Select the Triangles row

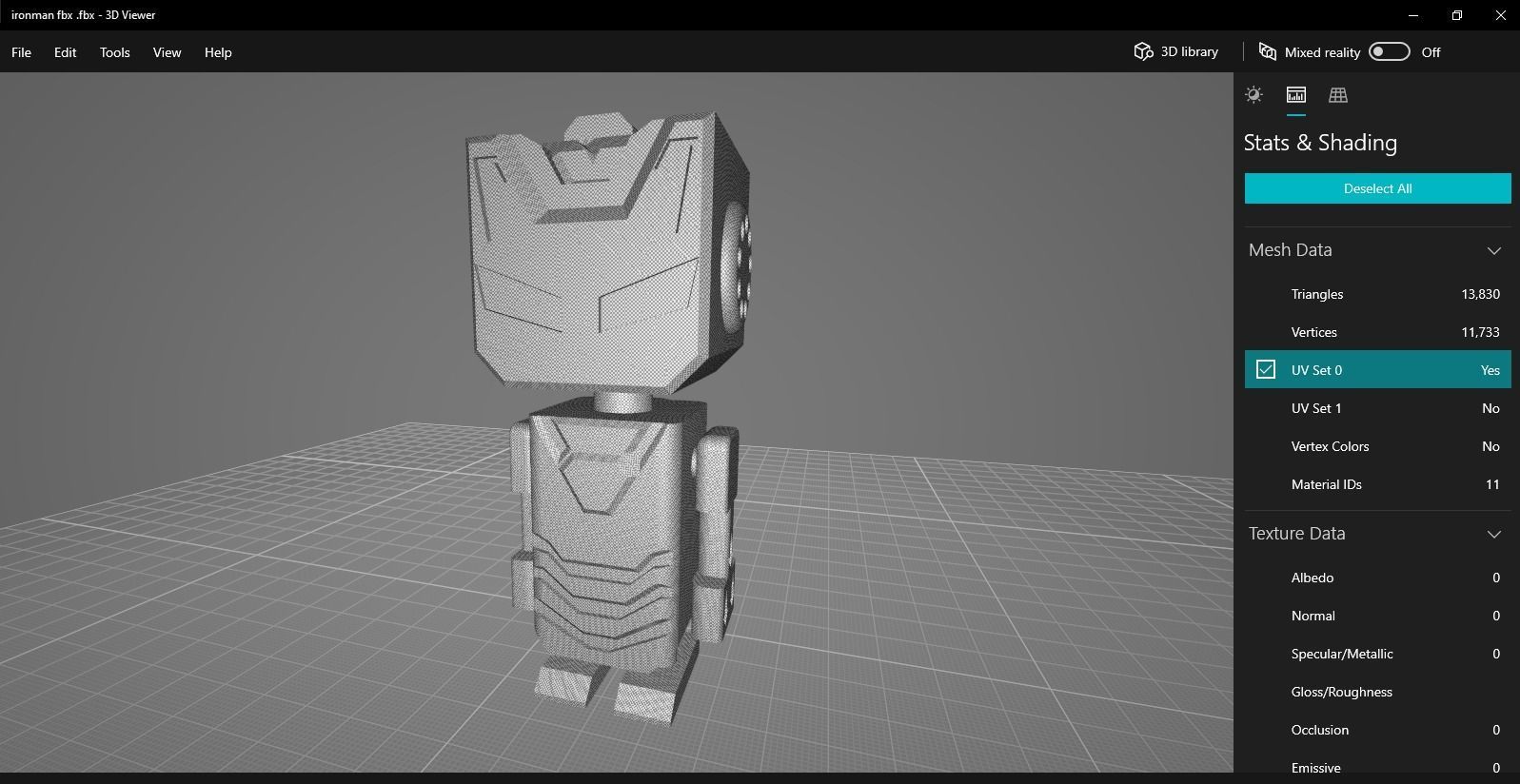[x=1377, y=294]
